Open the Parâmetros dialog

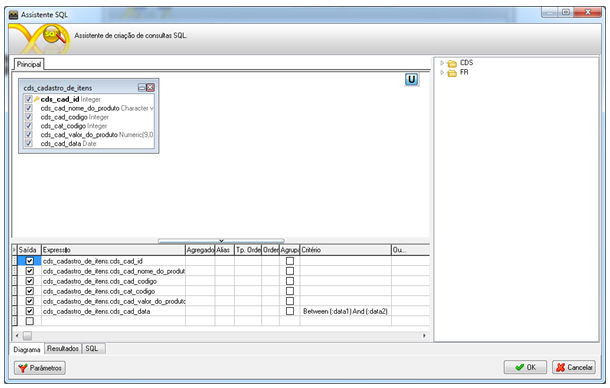pyautogui.click(x=40, y=368)
